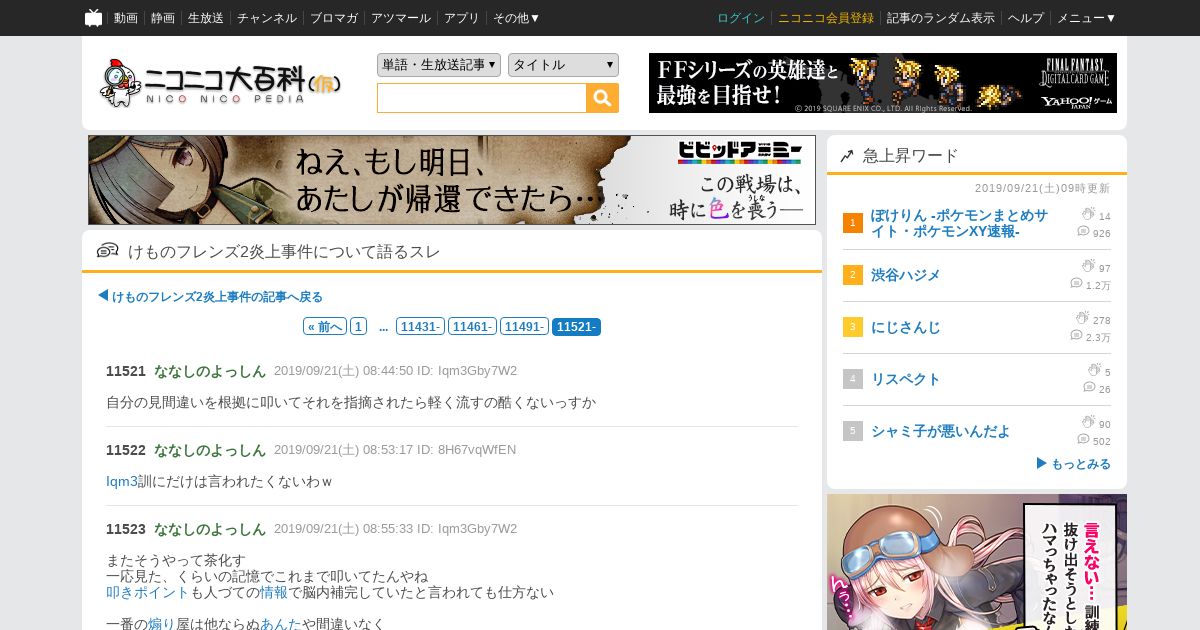
Task: Click the thread title けものフレンズ2炎上事件について語るスレ
Action: coord(284,251)
